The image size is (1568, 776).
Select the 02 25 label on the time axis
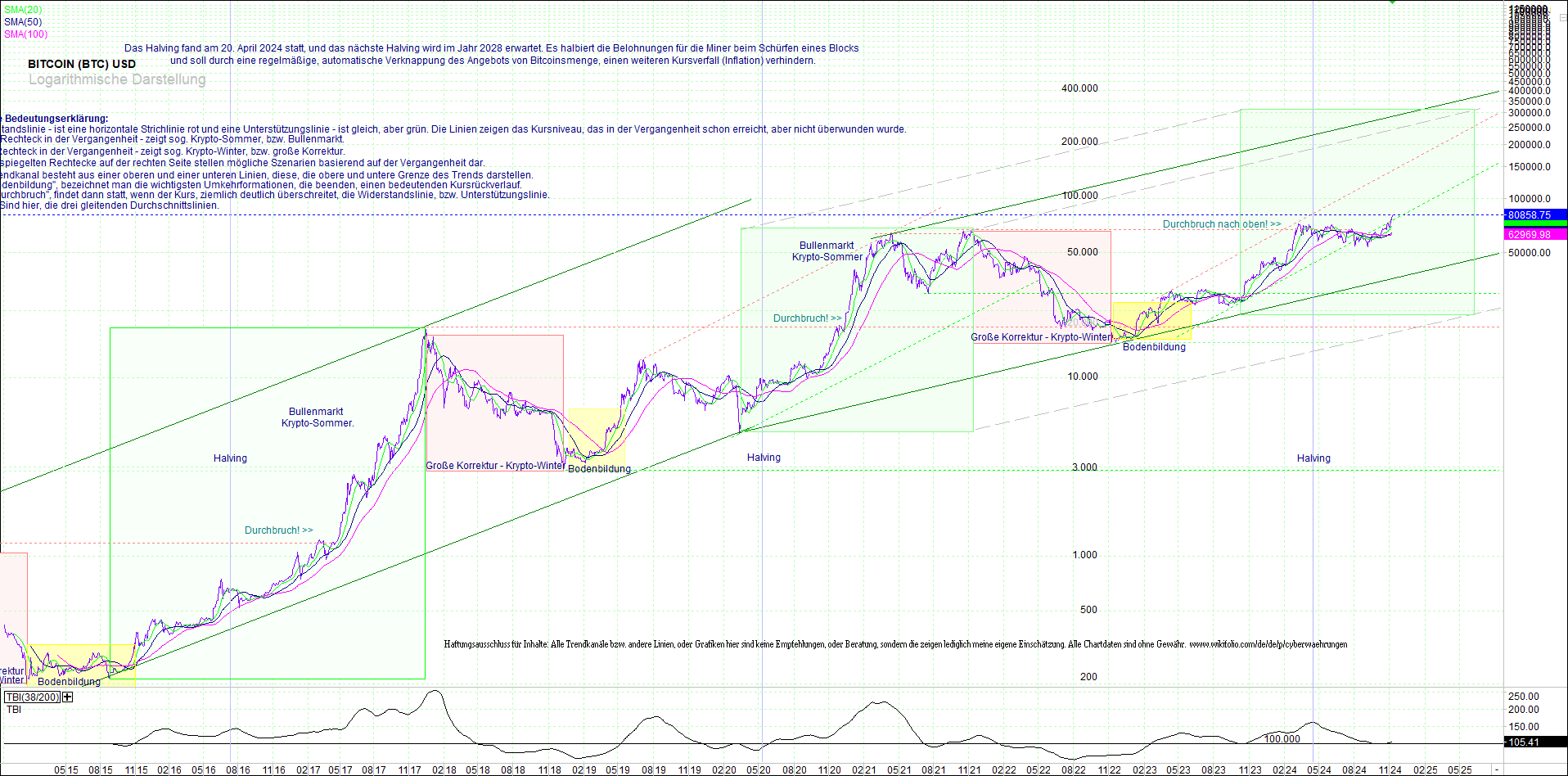[x=1427, y=769]
